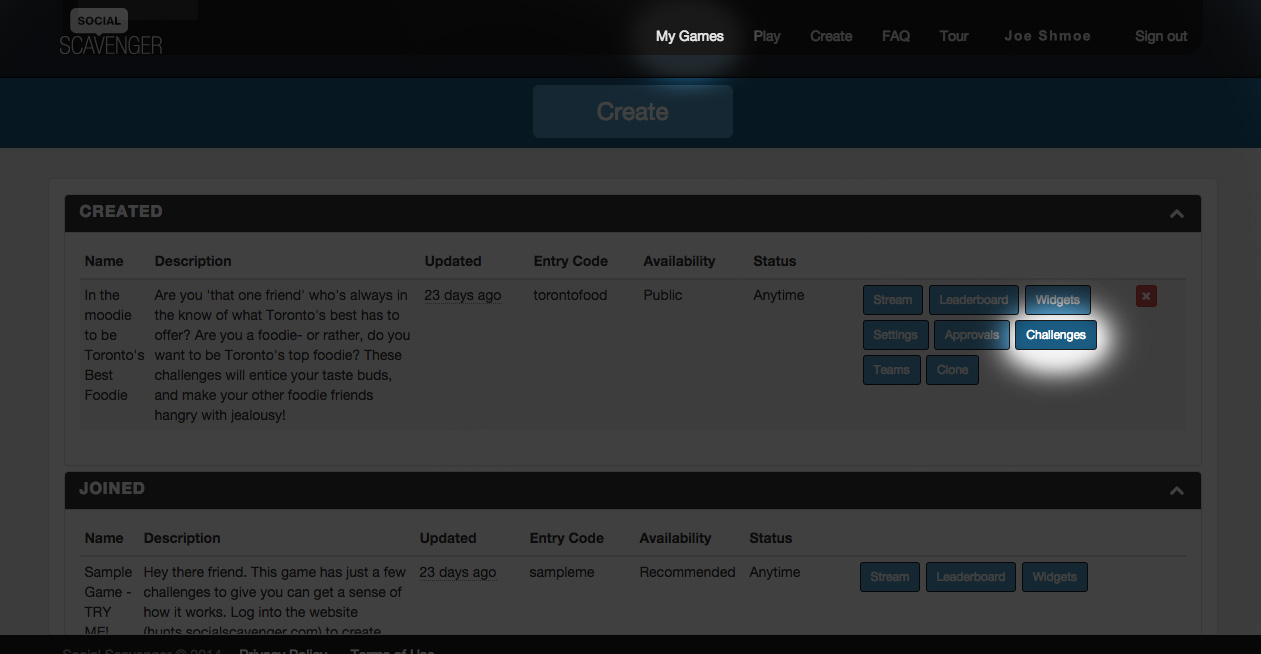Screen dimensions: 1261x654
Task: Click the Joined table's Description header
Action: 182,538
